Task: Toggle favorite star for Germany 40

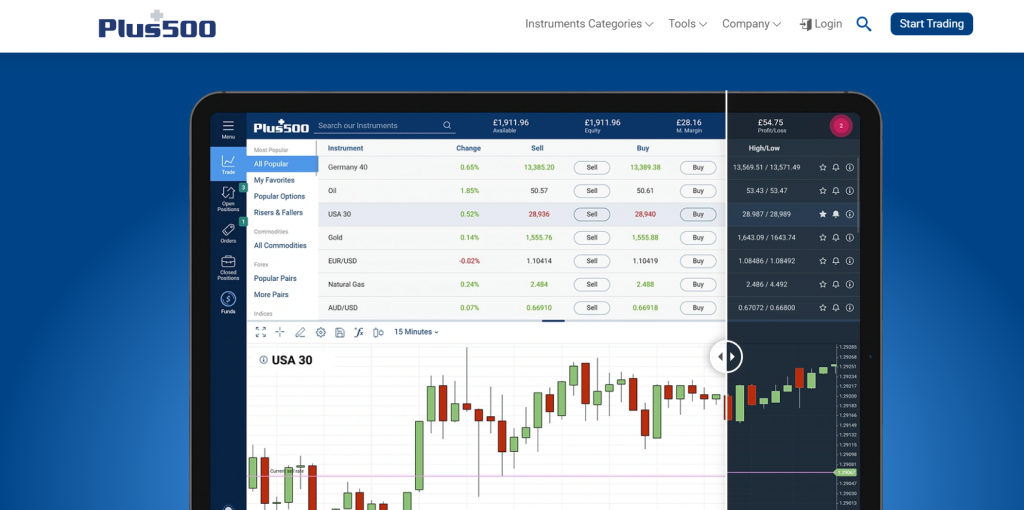Action: (823, 167)
